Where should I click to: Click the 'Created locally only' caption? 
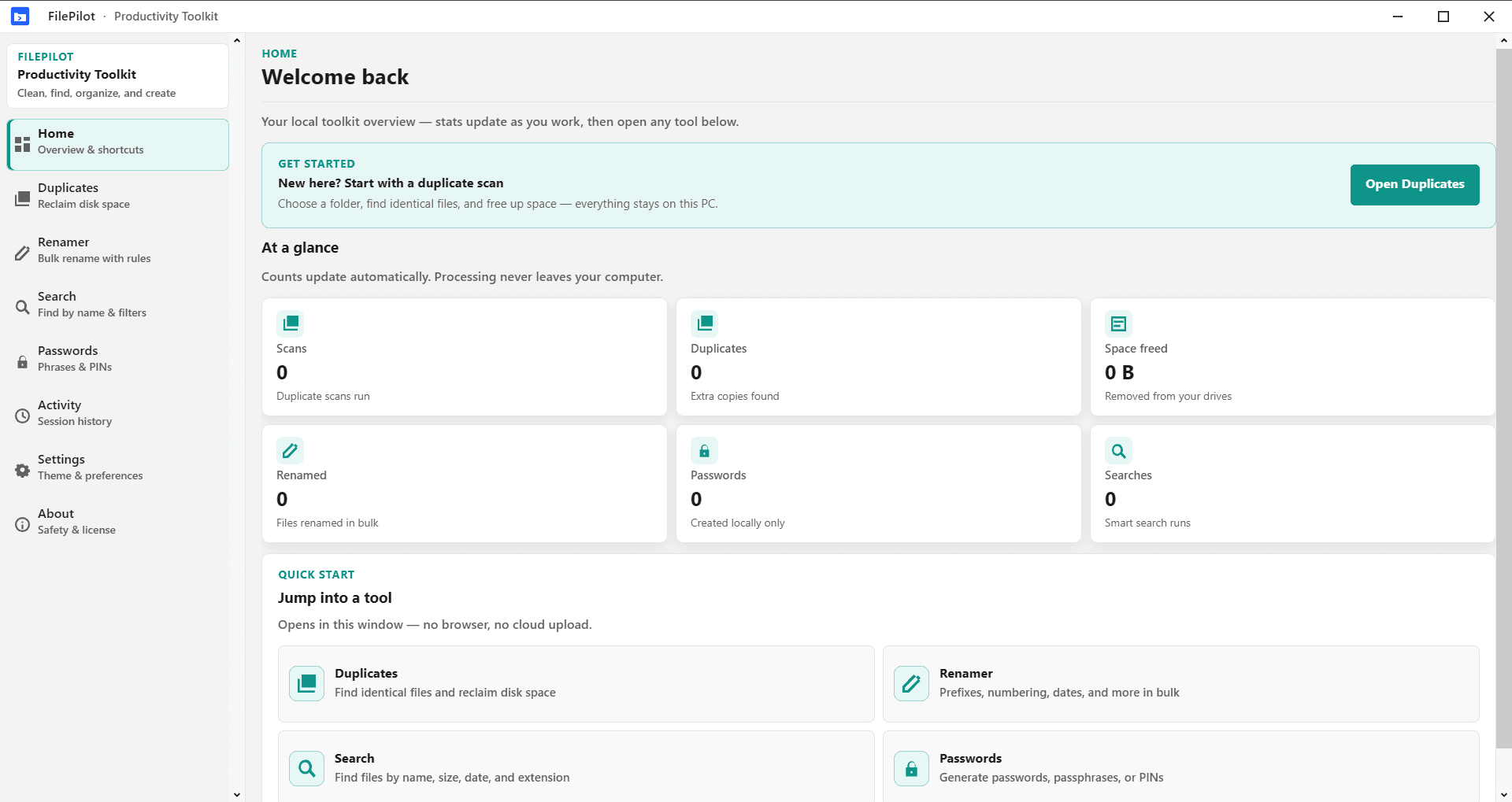click(x=738, y=523)
